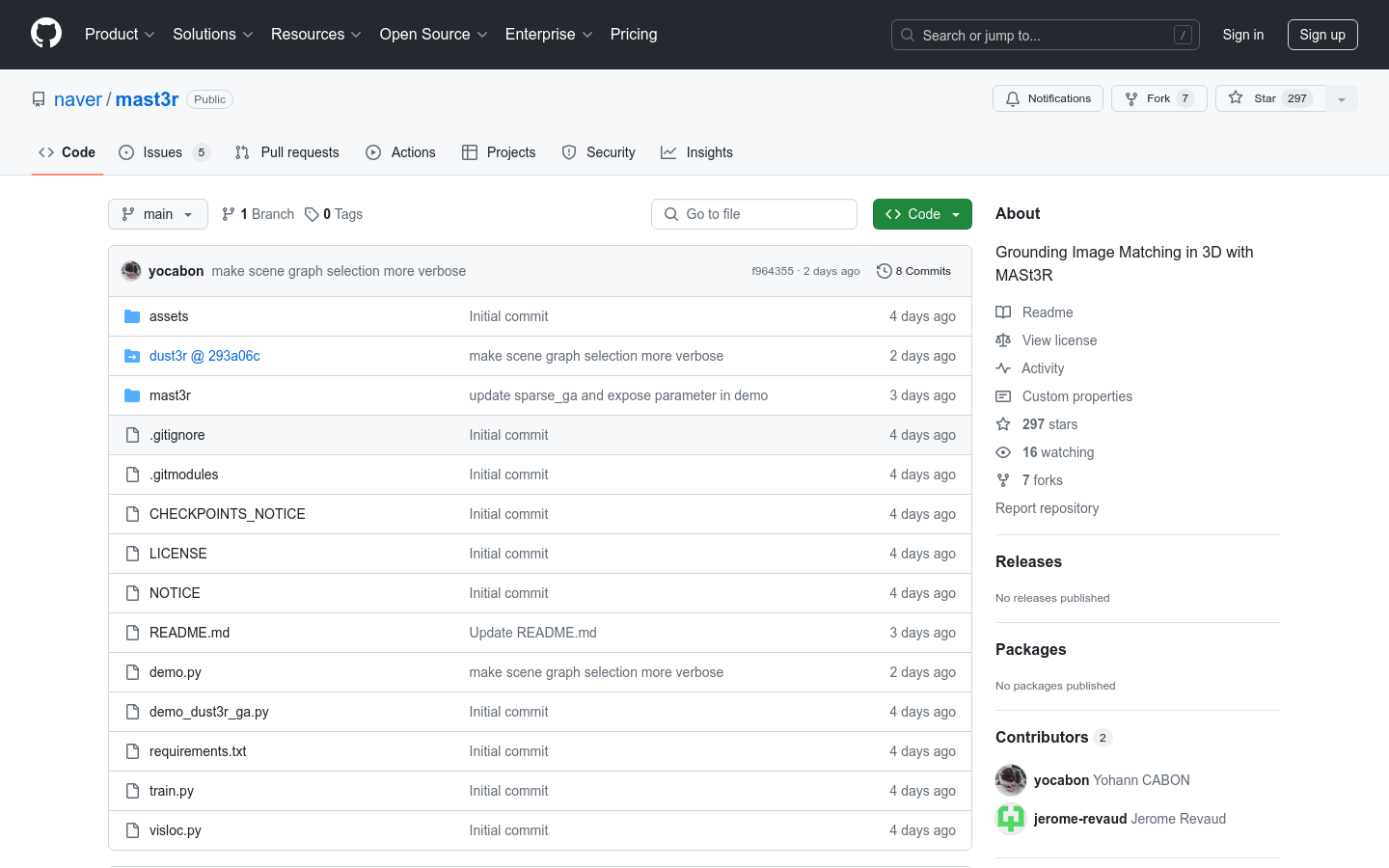View the 297 stars link
This screenshot has width=1389, height=868.
click(x=1037, y=424)
